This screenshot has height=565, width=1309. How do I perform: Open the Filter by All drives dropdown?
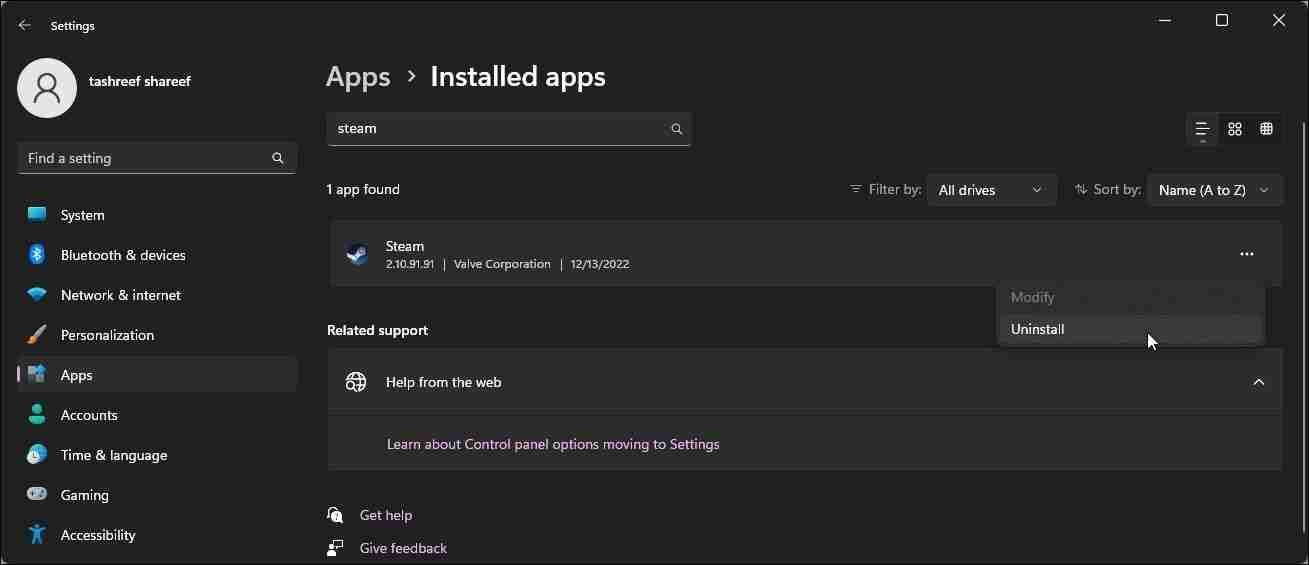[x=991, y=190]
